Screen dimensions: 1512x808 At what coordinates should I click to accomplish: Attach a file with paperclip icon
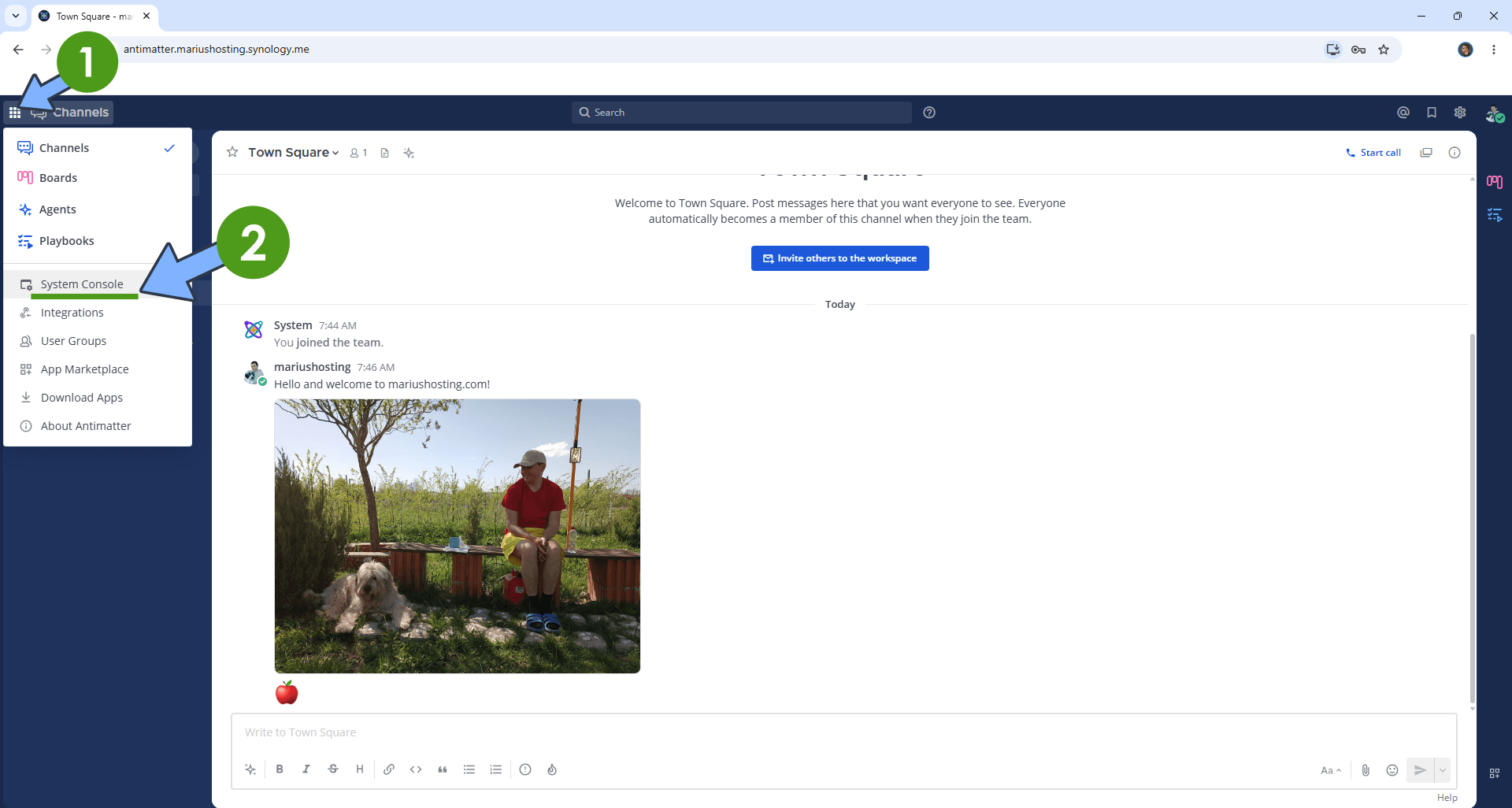[1366, 770]
